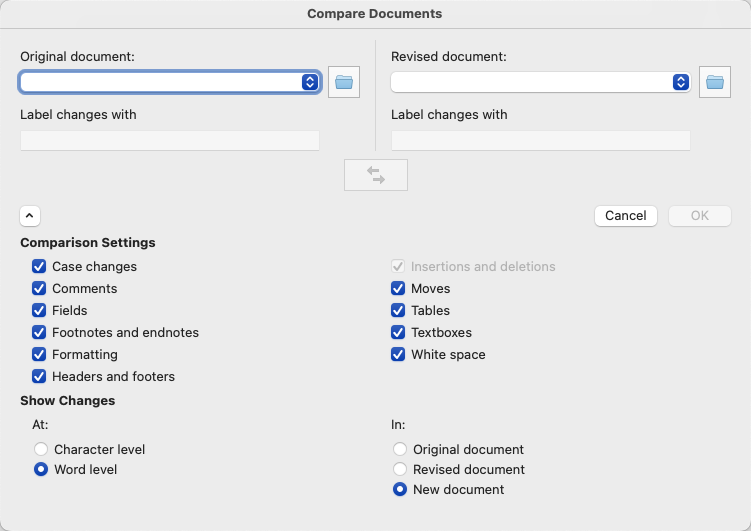Toggle the Comments checkbox
751x531 pixels.
39,289
